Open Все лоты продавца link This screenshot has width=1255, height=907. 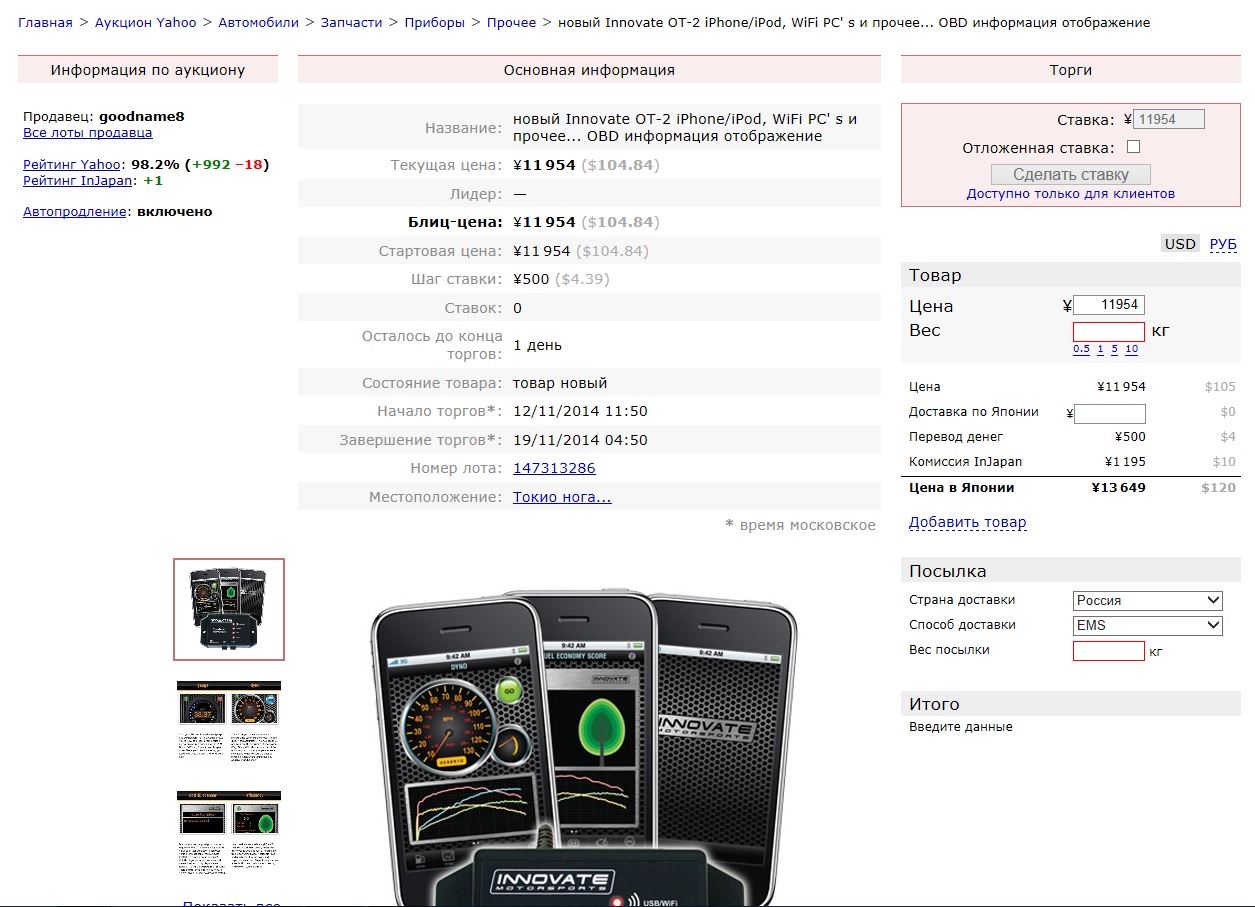(x=88, y=133)
